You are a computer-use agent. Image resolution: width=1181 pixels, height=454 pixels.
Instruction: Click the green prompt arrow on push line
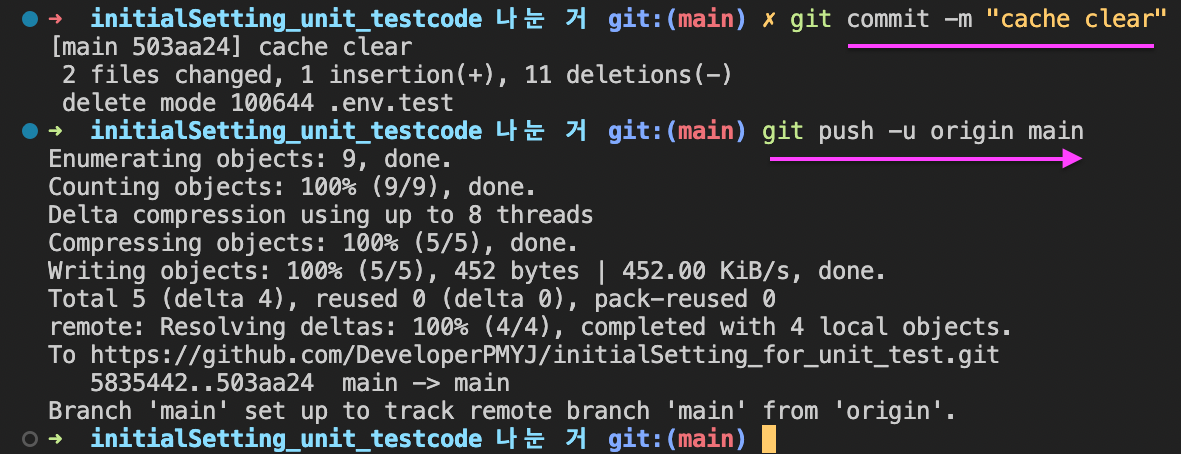pos(56,132)
